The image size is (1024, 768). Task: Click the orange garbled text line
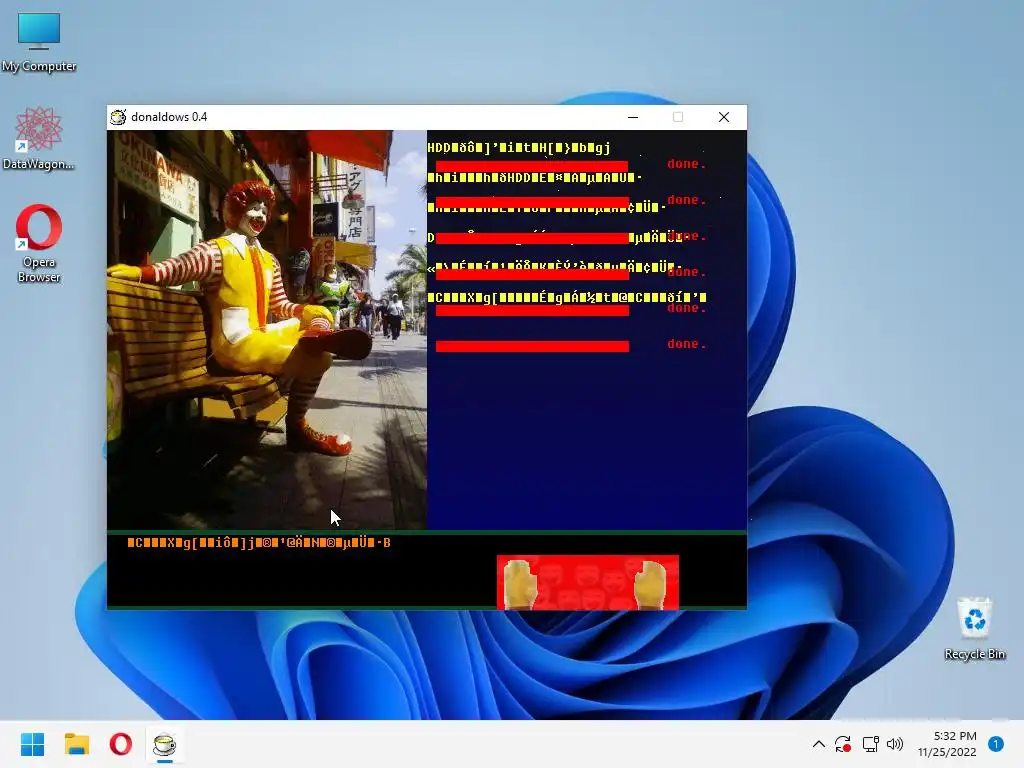[259, 543]
